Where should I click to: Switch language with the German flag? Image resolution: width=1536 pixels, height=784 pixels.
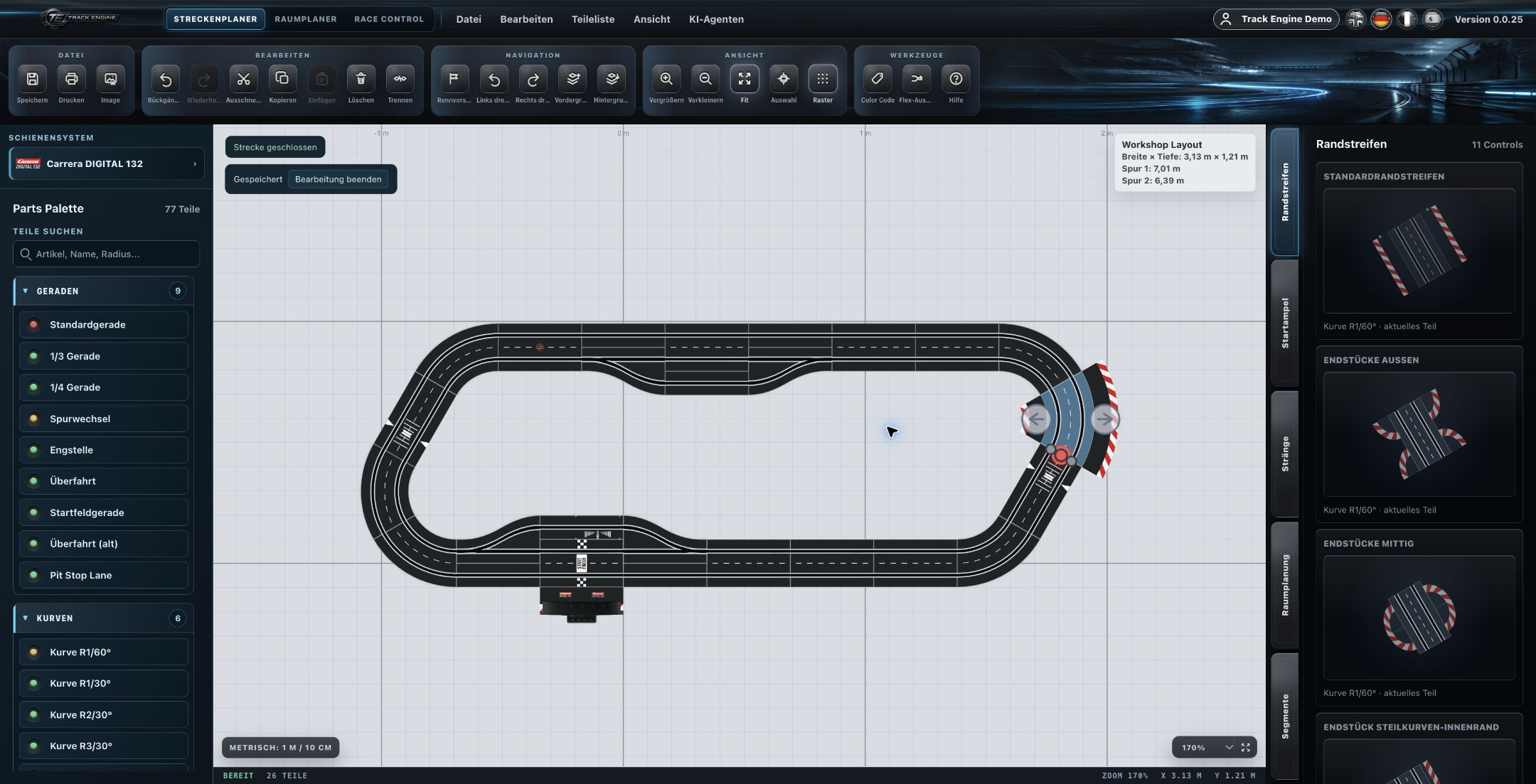tap(1381, 19)
